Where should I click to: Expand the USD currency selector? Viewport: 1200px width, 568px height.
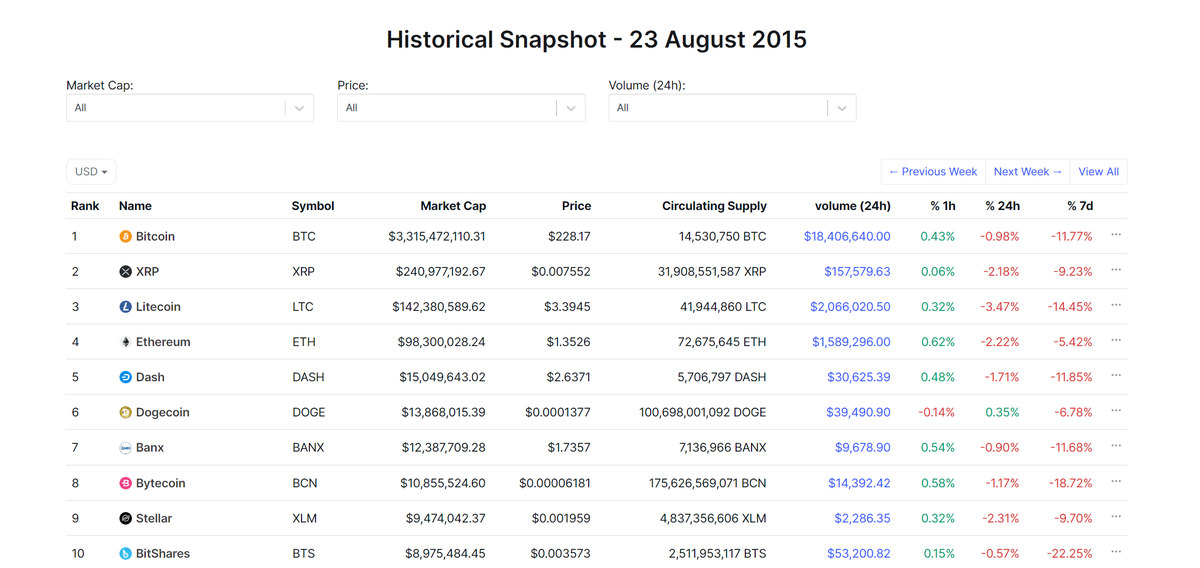pyautogui.click(x=91, y=172)
